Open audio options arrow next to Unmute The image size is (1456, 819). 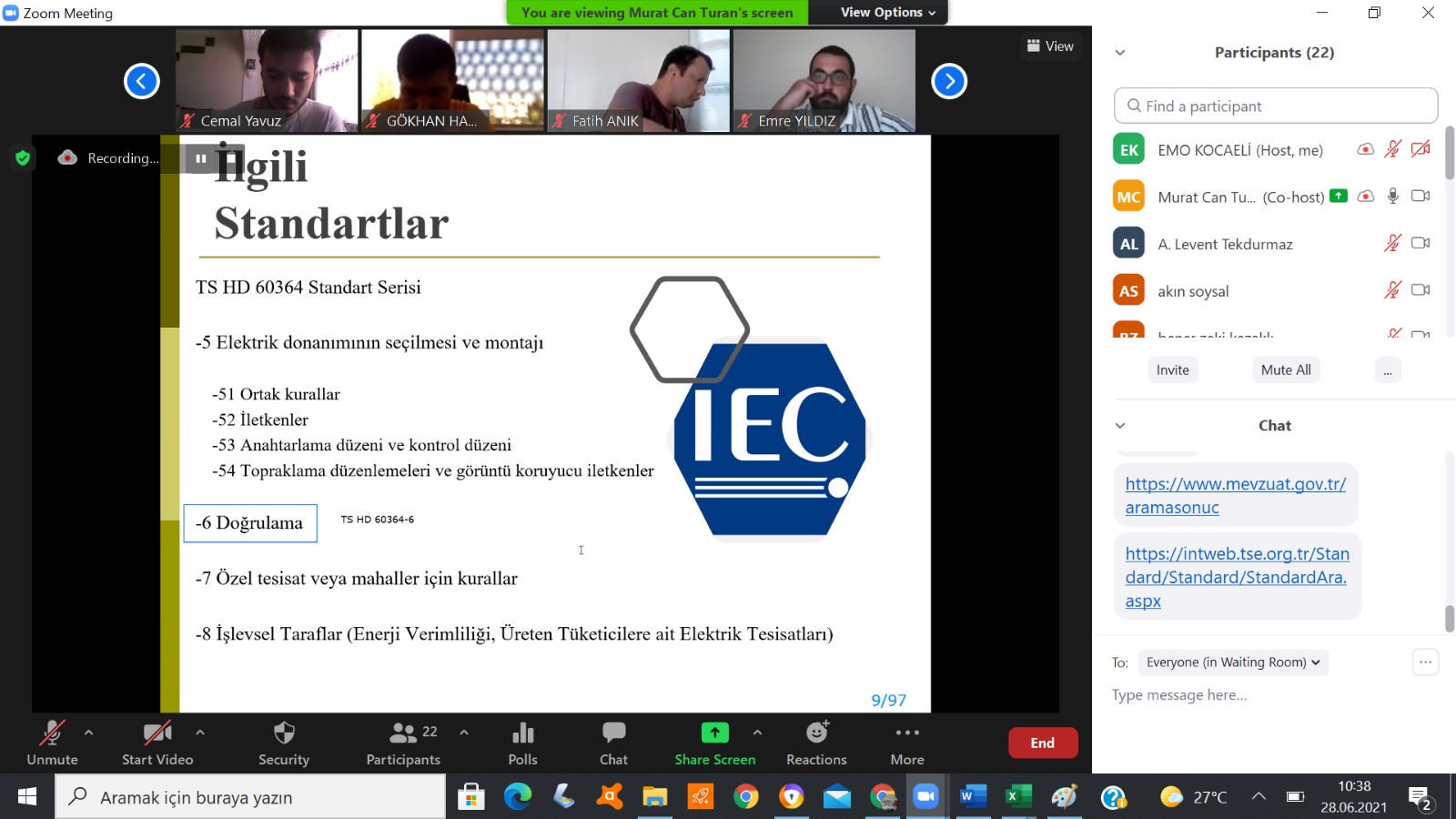coord(88,732)
